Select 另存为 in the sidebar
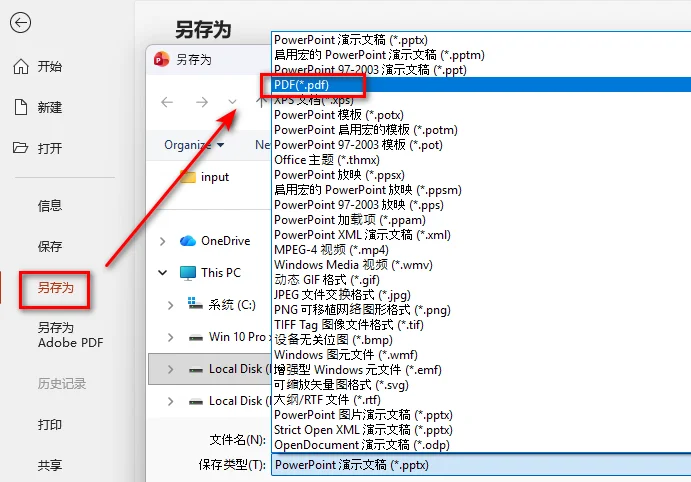691x482 pixels. click(x=55, y=288)
